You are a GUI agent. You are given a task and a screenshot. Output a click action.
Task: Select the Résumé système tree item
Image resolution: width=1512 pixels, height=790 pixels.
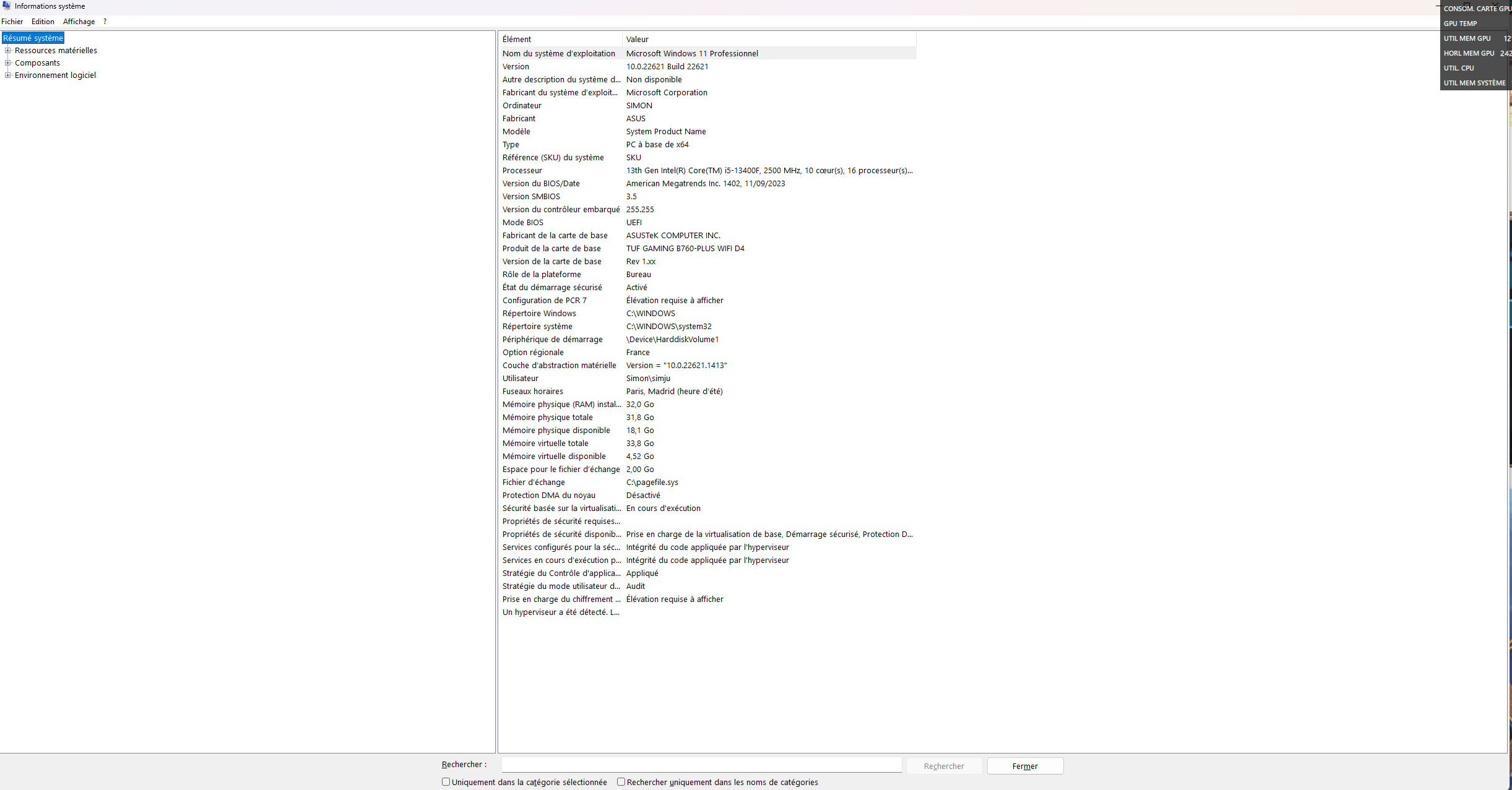pyautogui.click(x=33, y=37)
